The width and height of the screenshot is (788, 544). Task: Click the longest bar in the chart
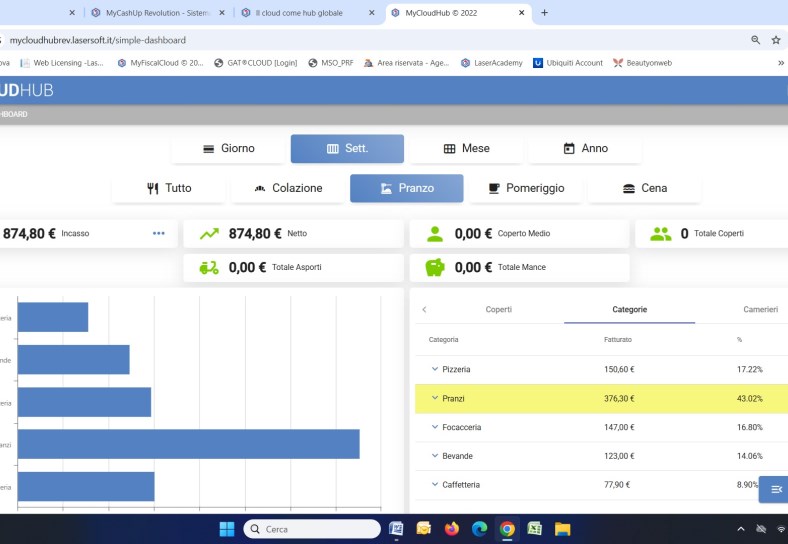[188, 444]
